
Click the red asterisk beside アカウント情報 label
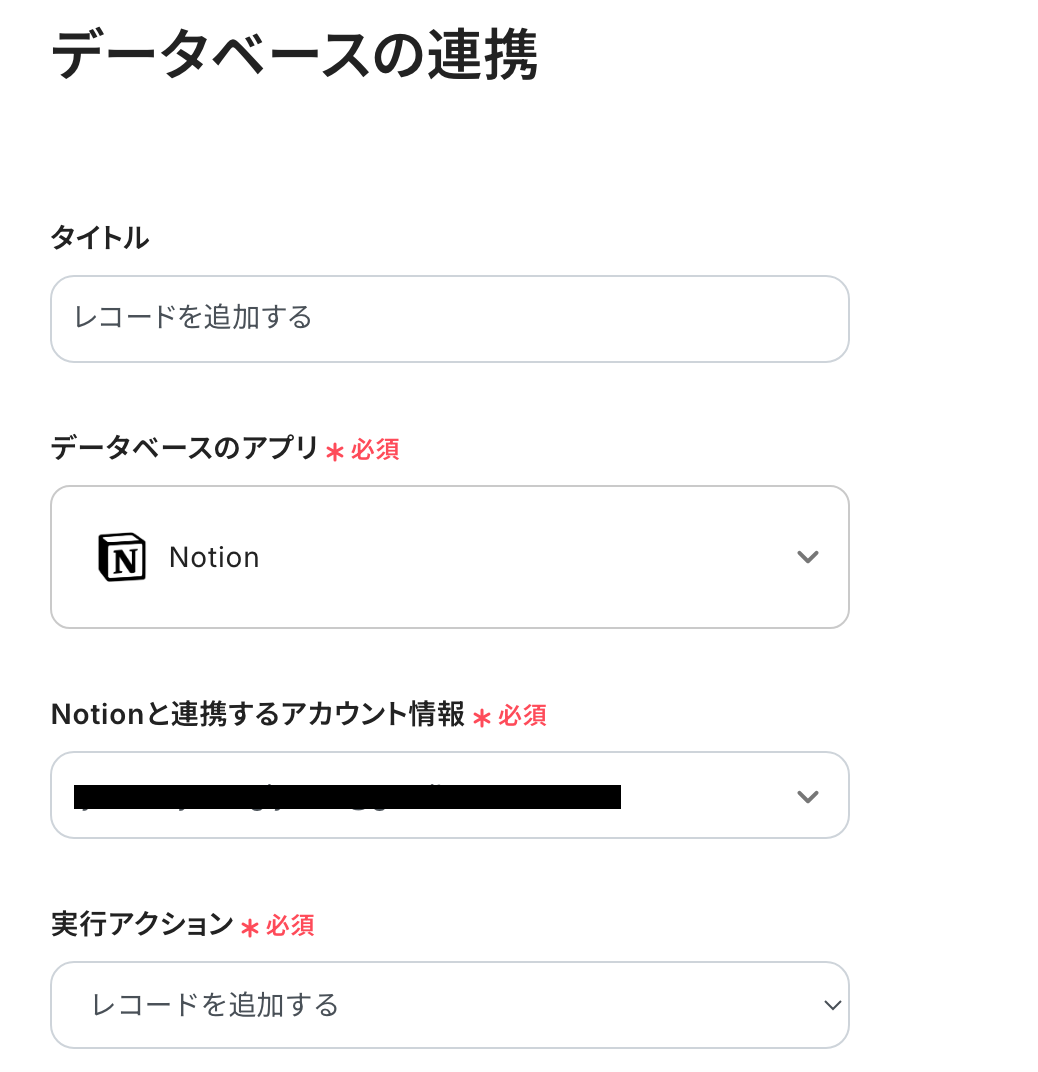[x=482, y=717]
